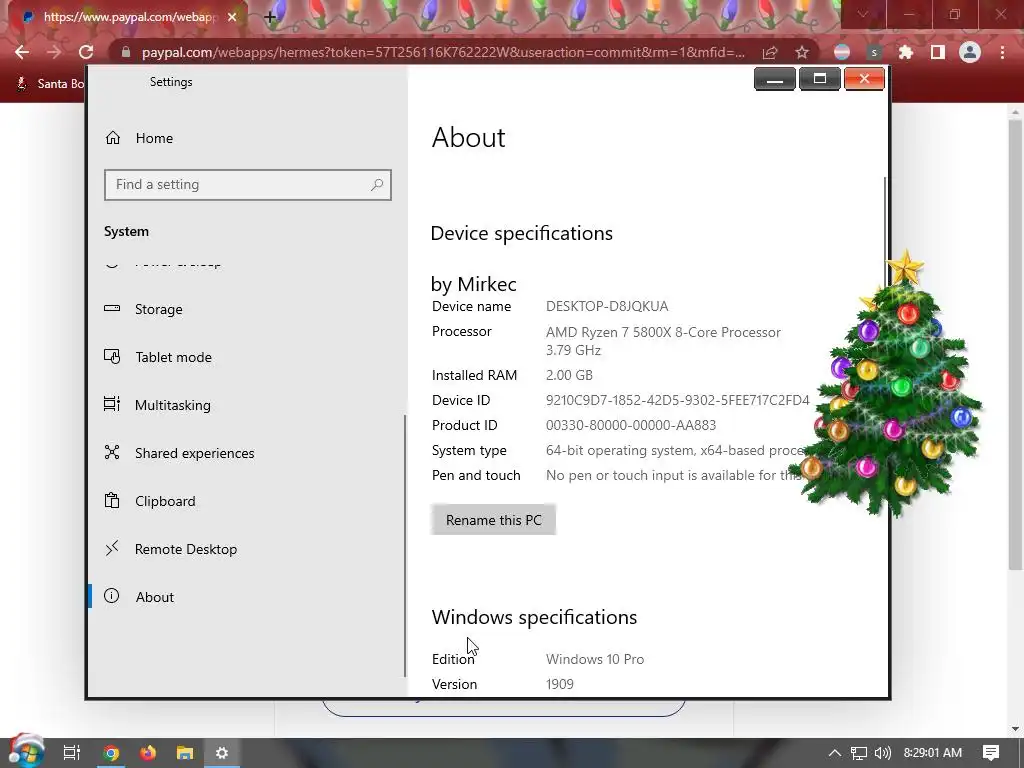Click the Device ID value
1024x768 pixels.
pos(677,400)
